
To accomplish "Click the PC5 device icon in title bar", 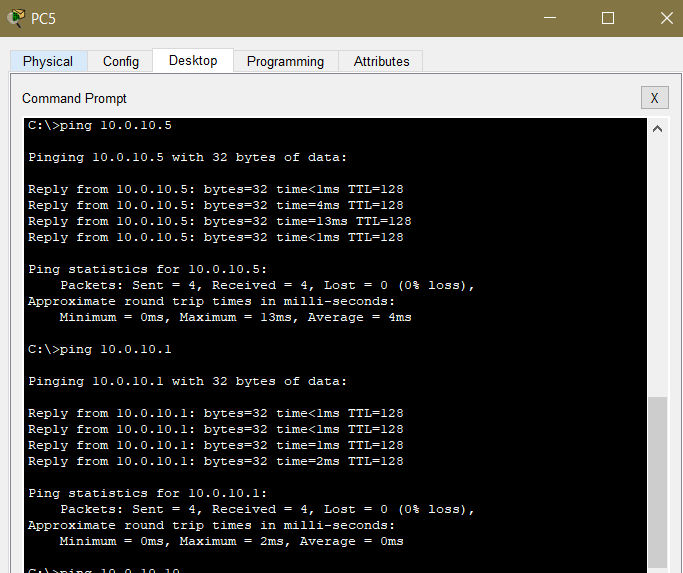I will pyautogui.click(x=15, y=18).
